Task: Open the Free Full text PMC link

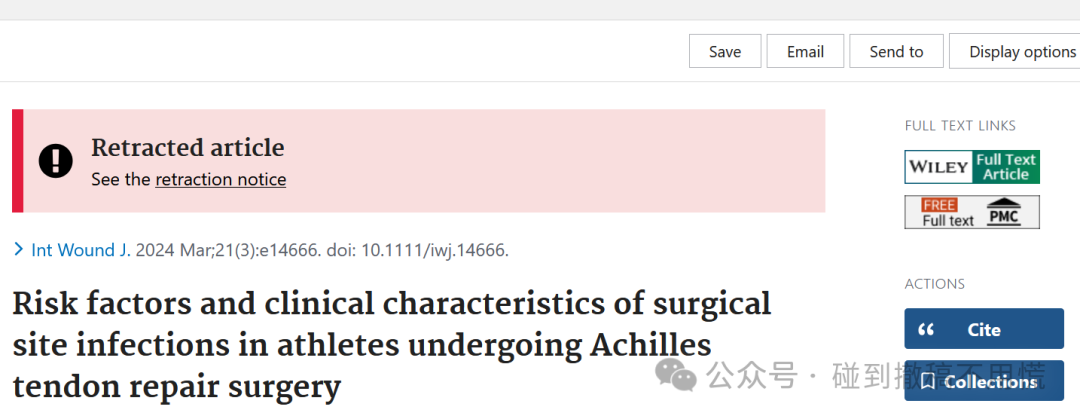Action: [972, 212]
